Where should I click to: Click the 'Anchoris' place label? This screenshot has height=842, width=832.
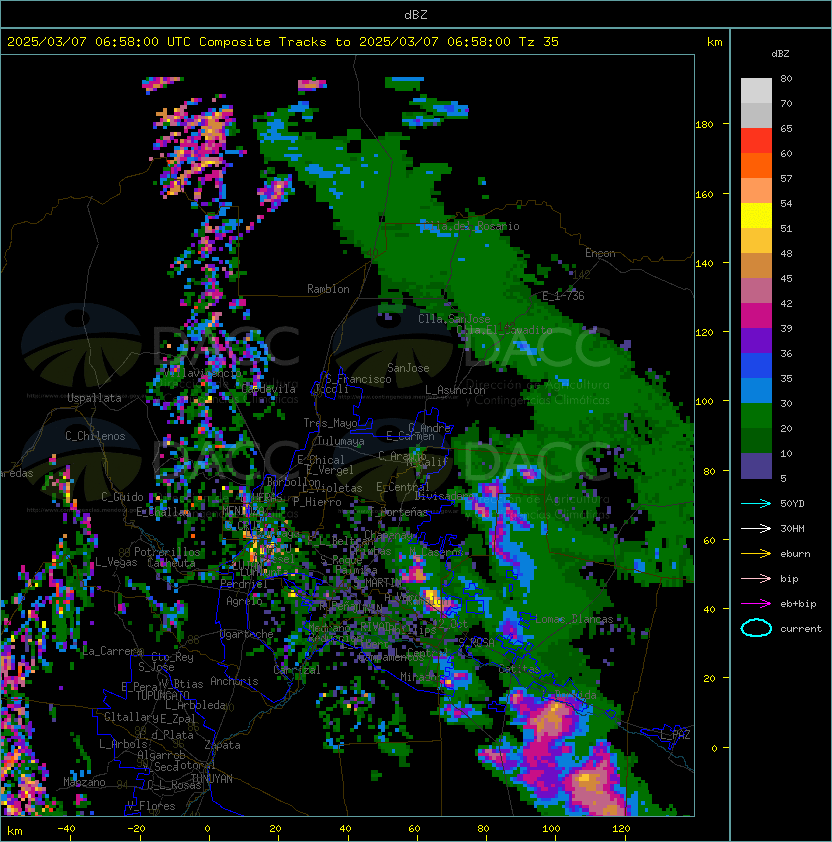point(234,681)
